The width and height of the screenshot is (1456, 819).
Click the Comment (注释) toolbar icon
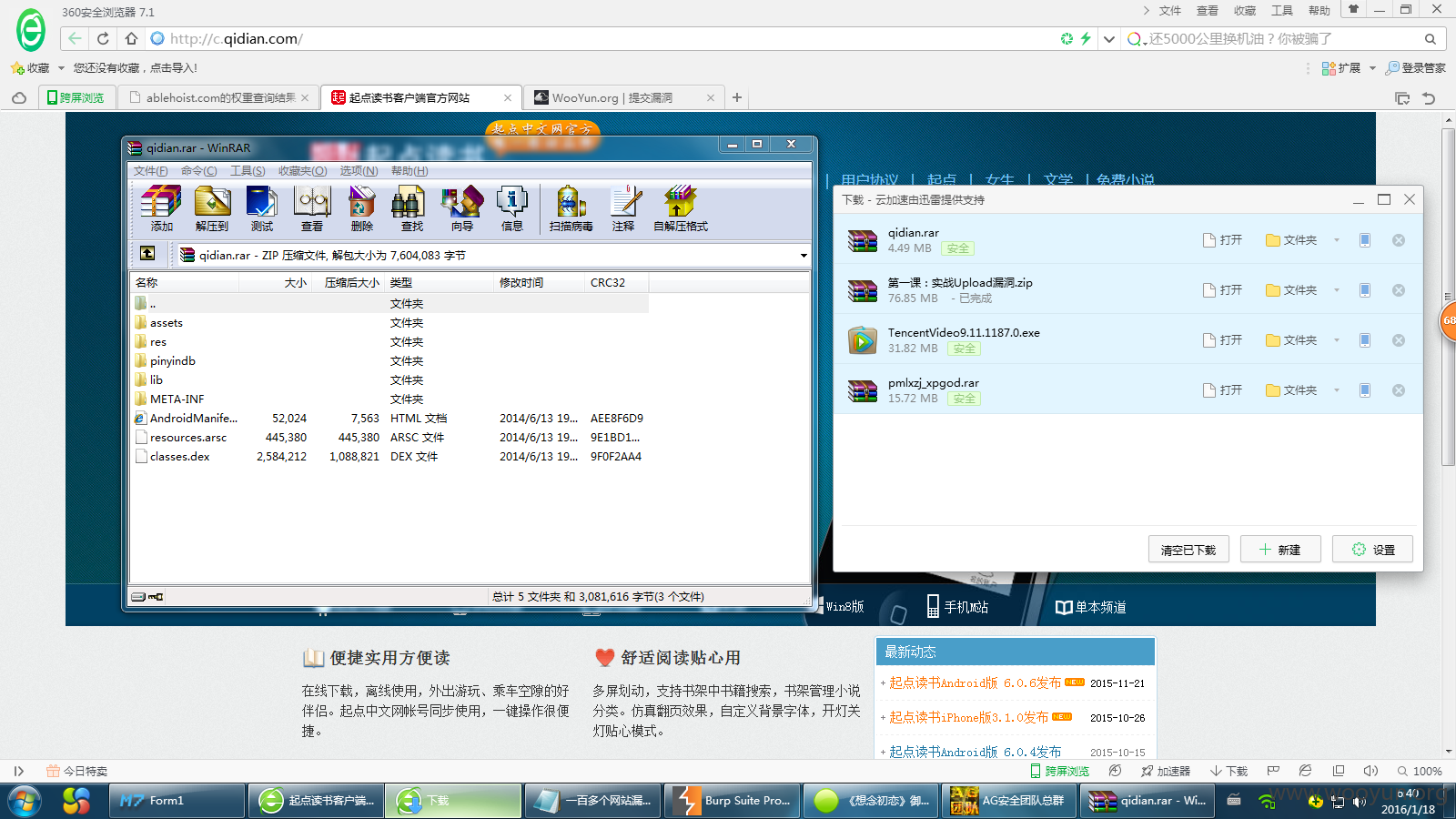[623, 208]
